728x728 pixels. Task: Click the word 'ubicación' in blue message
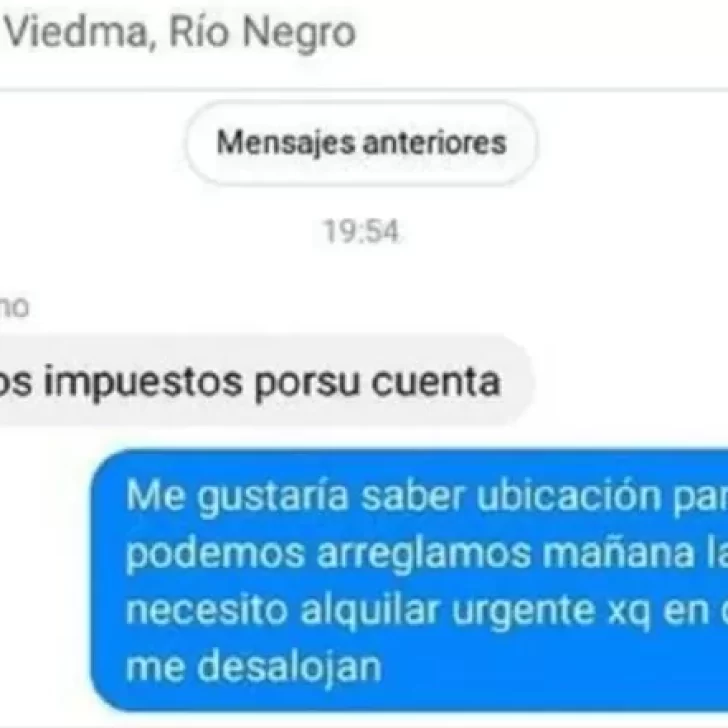[569, 496]
